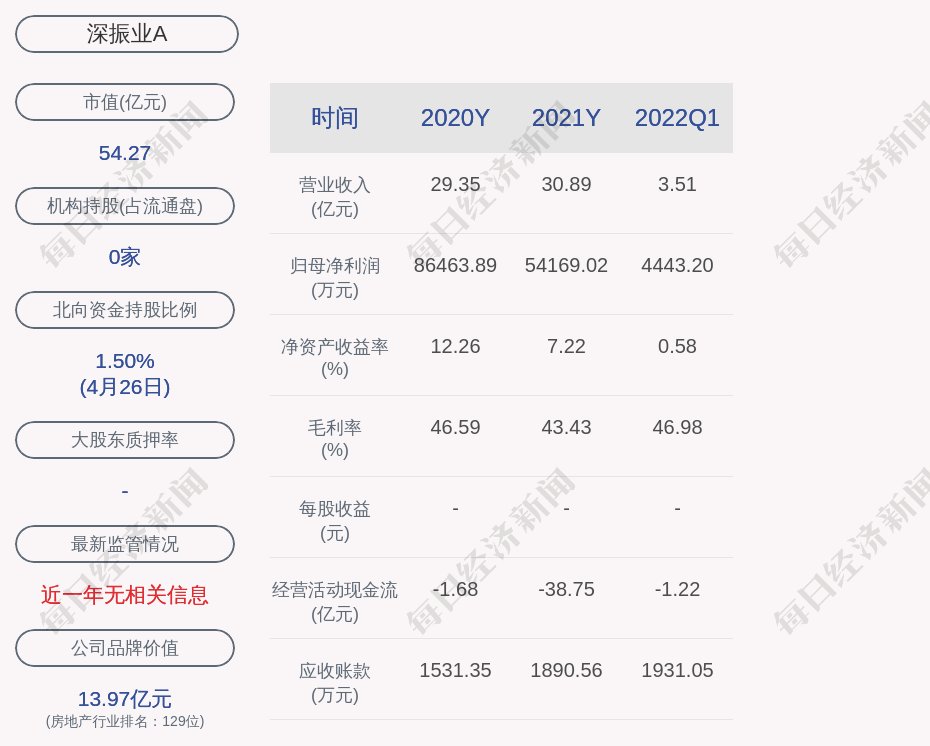
Task: Click the net profit value 4443.20
Action: point(677,265)
